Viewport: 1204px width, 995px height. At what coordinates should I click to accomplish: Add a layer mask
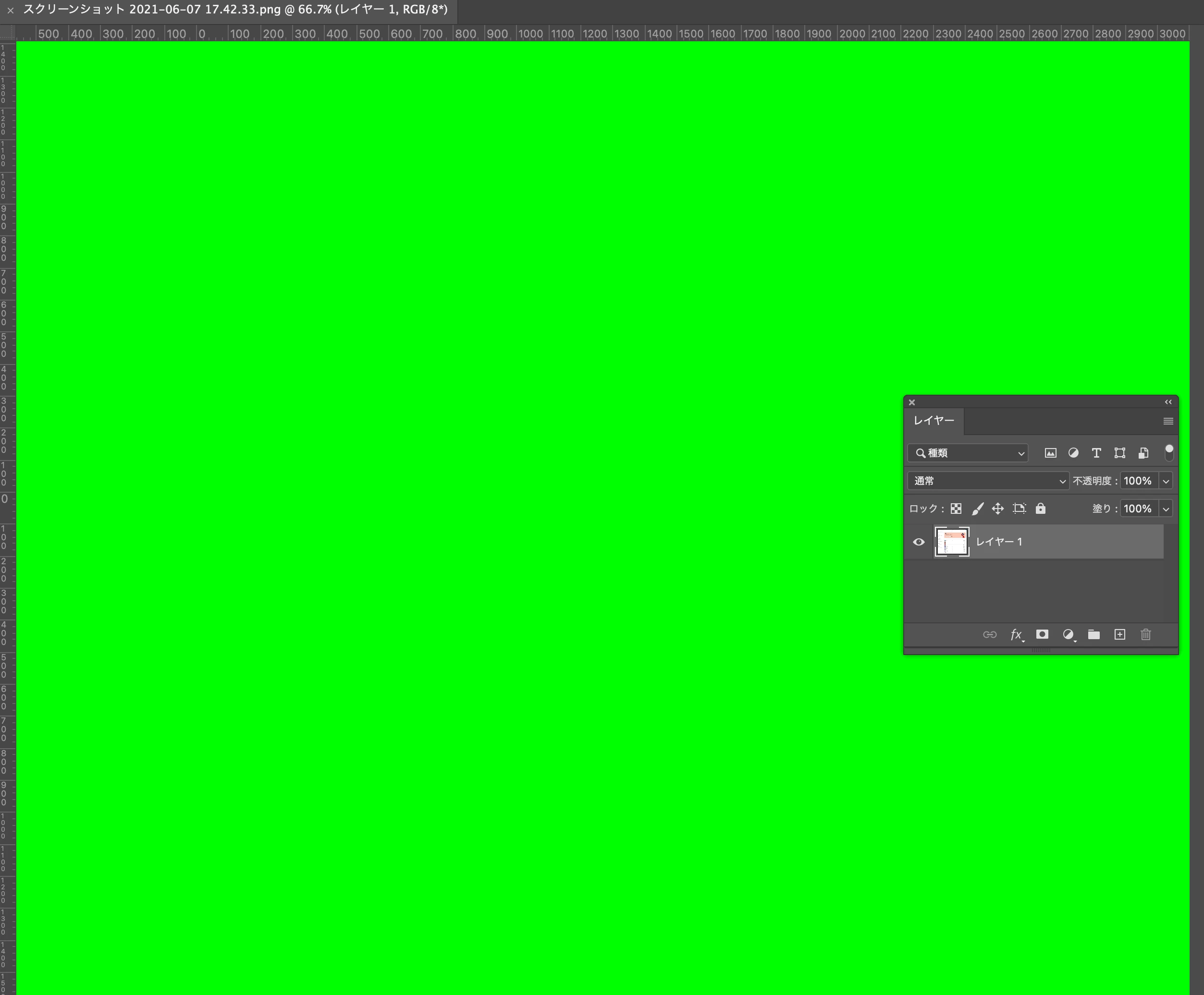(x=1042, y=634)
